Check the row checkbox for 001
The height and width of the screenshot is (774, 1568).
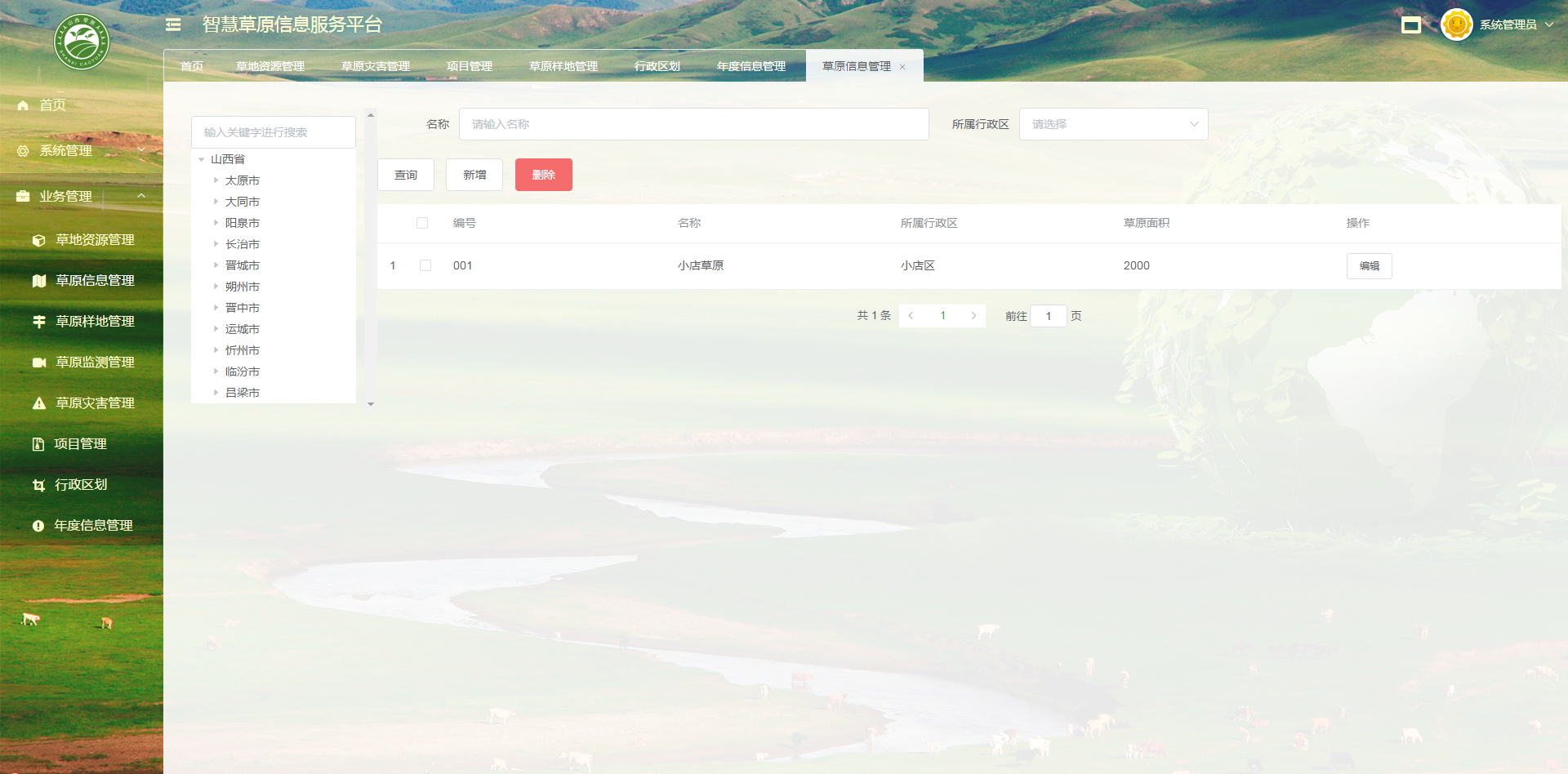[425, 265]
